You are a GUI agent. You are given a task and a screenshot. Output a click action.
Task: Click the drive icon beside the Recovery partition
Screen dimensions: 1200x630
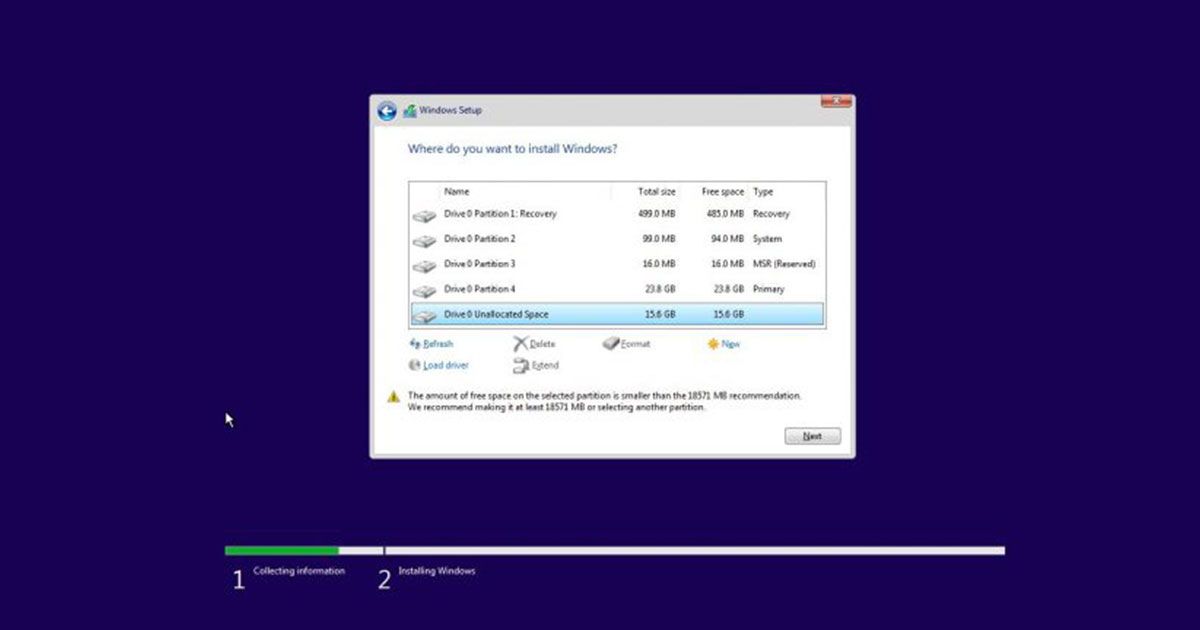coord(425,213)
